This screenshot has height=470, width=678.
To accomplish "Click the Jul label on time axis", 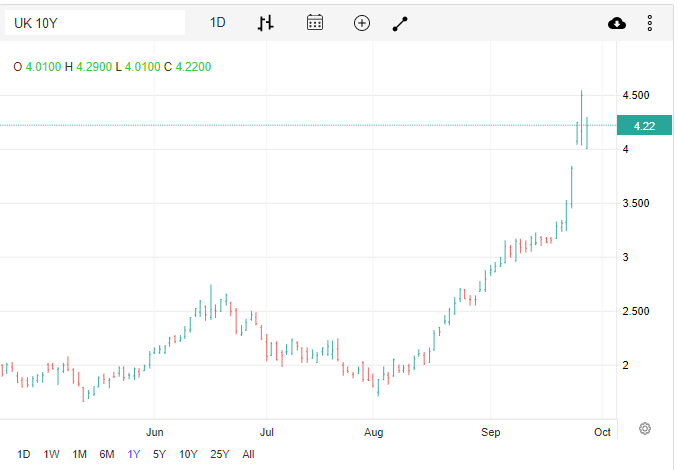I will point(267,432).
